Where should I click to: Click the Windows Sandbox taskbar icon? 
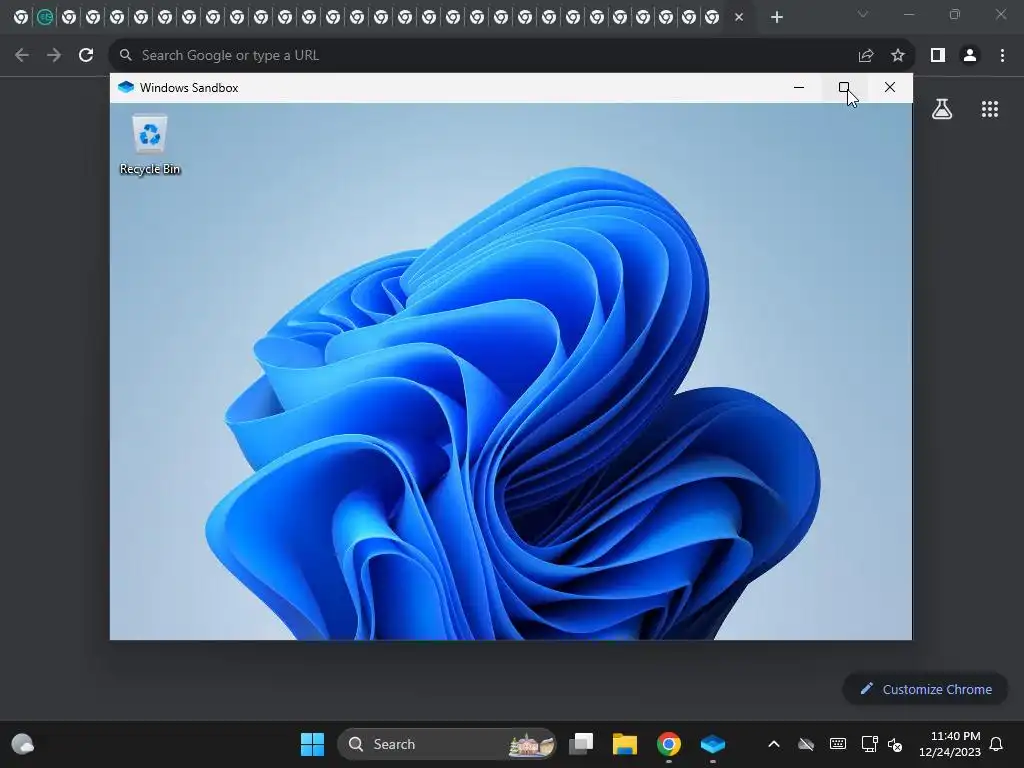pyautogui.click(x=712, y=744)
